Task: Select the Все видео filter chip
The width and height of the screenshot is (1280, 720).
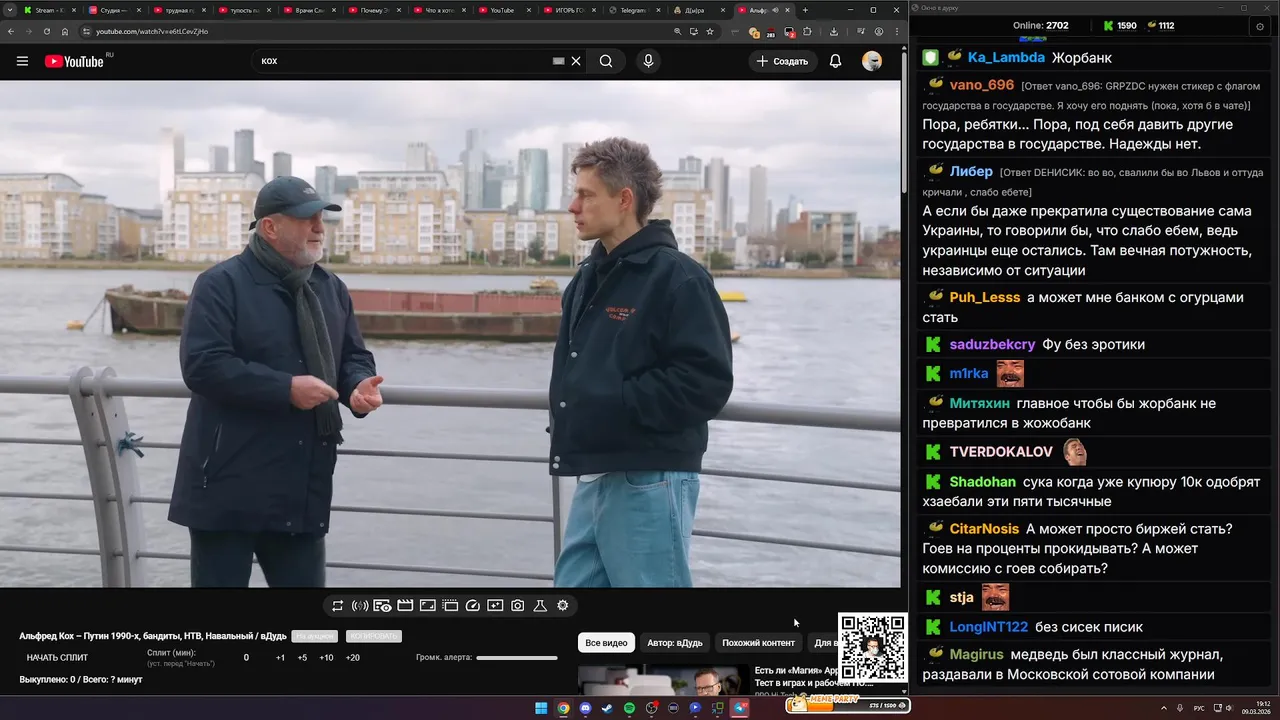Action: 606,643
